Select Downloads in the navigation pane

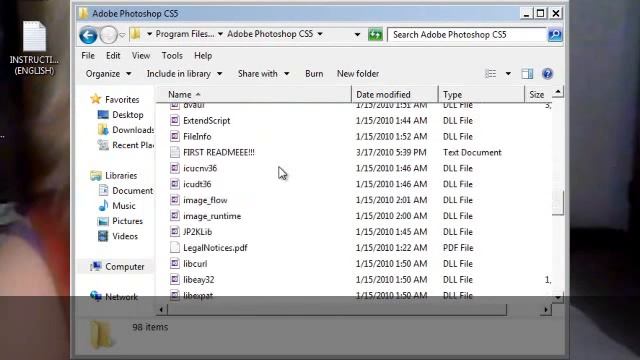[x=126, y=130]
